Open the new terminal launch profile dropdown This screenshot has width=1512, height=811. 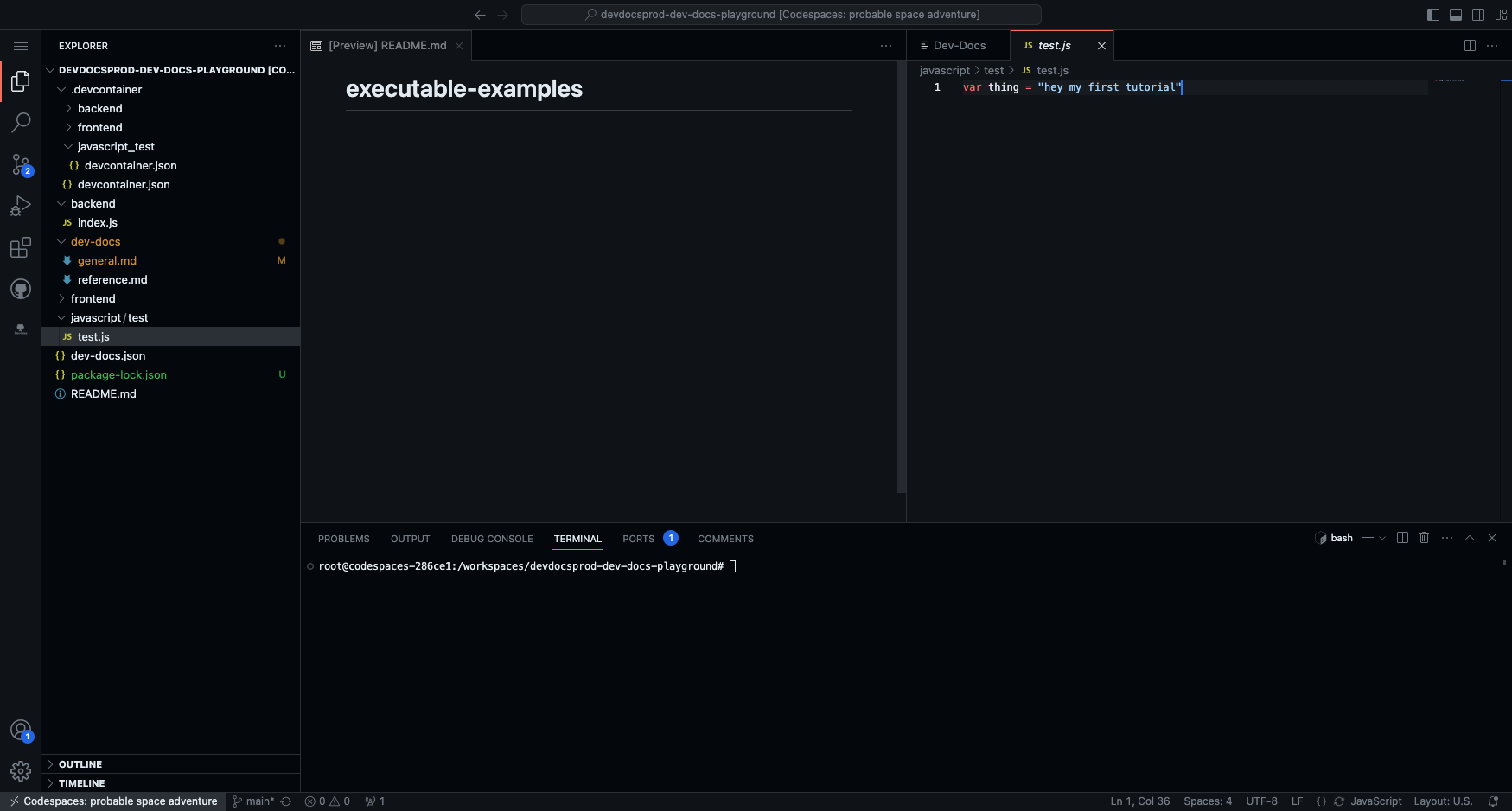click(1382, 538)
